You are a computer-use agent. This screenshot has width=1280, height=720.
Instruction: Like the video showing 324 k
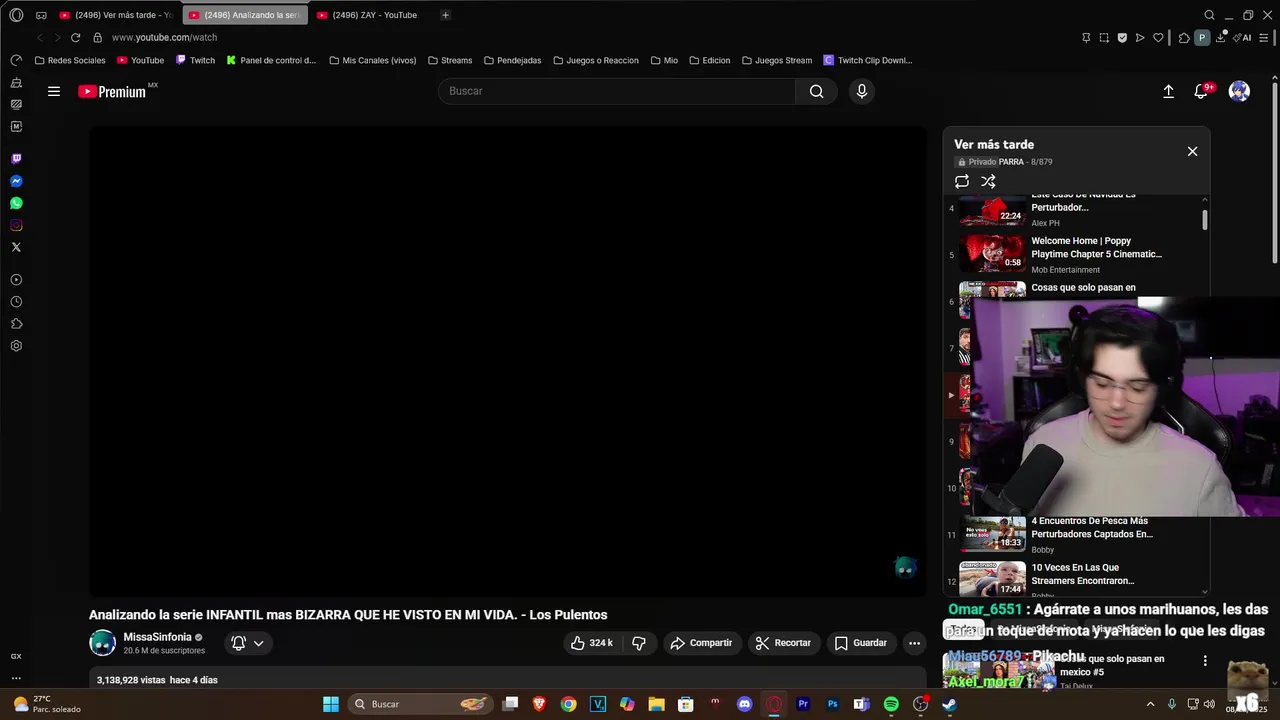(x=591, y=643)
